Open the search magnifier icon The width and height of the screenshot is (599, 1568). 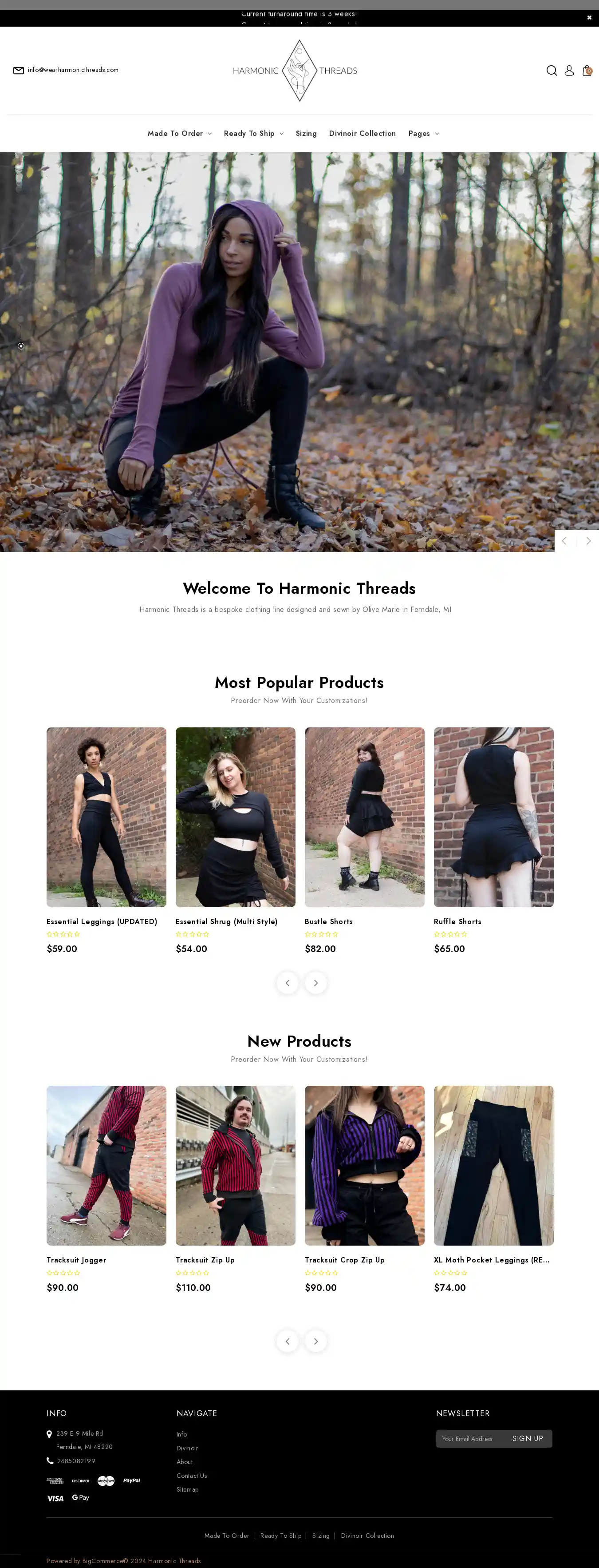pos(552,71)
